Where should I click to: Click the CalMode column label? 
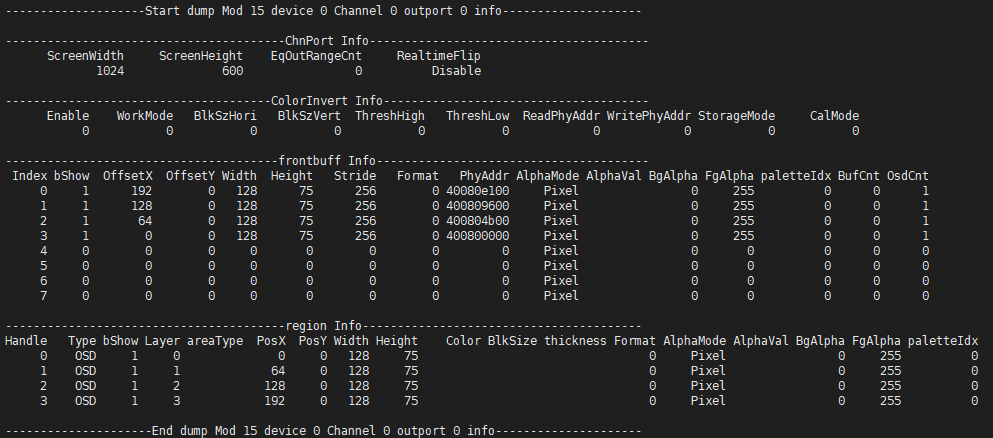pos(834,116)
